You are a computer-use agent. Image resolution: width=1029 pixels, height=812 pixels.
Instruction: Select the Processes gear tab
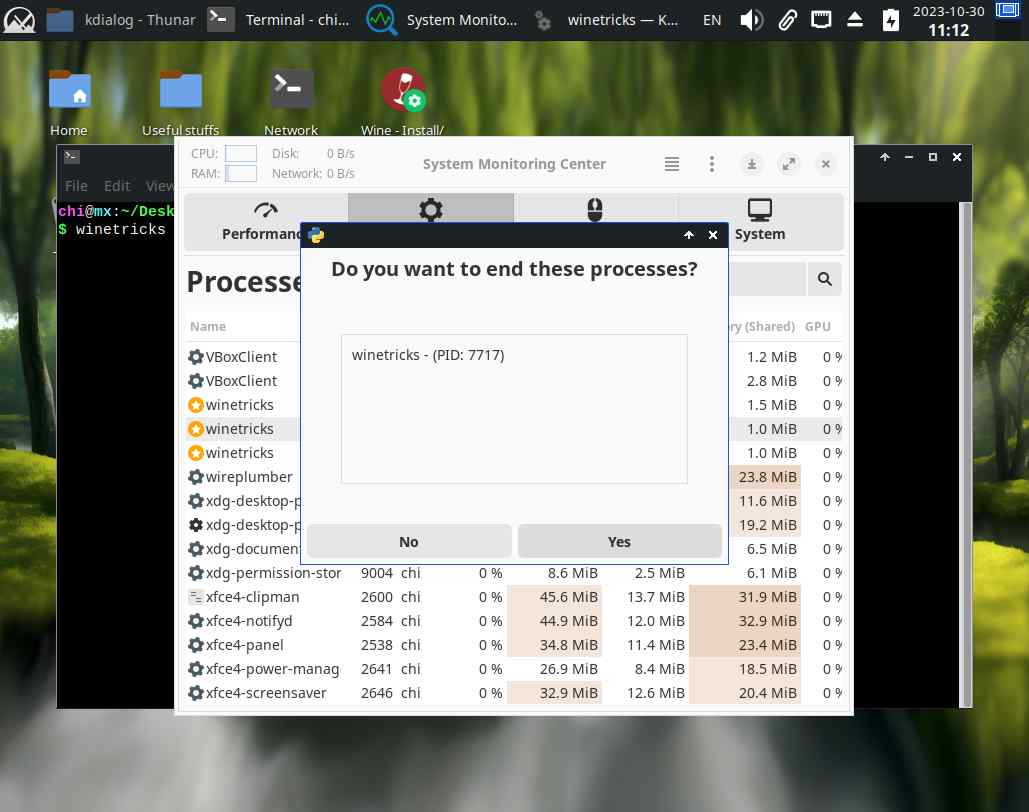430,209
